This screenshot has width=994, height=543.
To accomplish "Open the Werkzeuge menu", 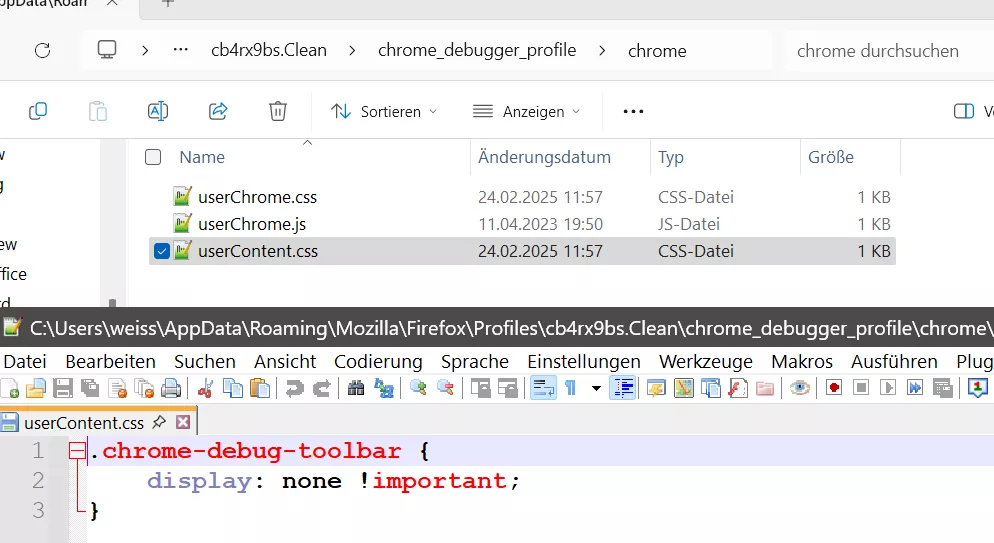I will click(x=706, y=361).
